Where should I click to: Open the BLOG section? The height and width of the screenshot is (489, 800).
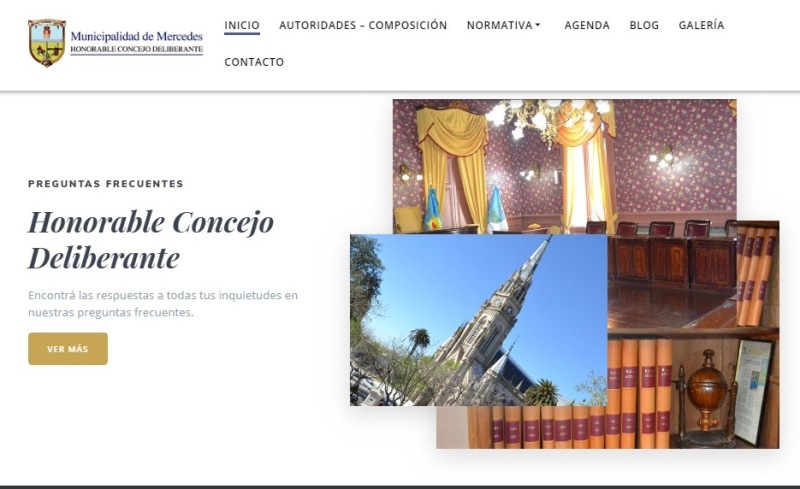(x=644, y=26)
